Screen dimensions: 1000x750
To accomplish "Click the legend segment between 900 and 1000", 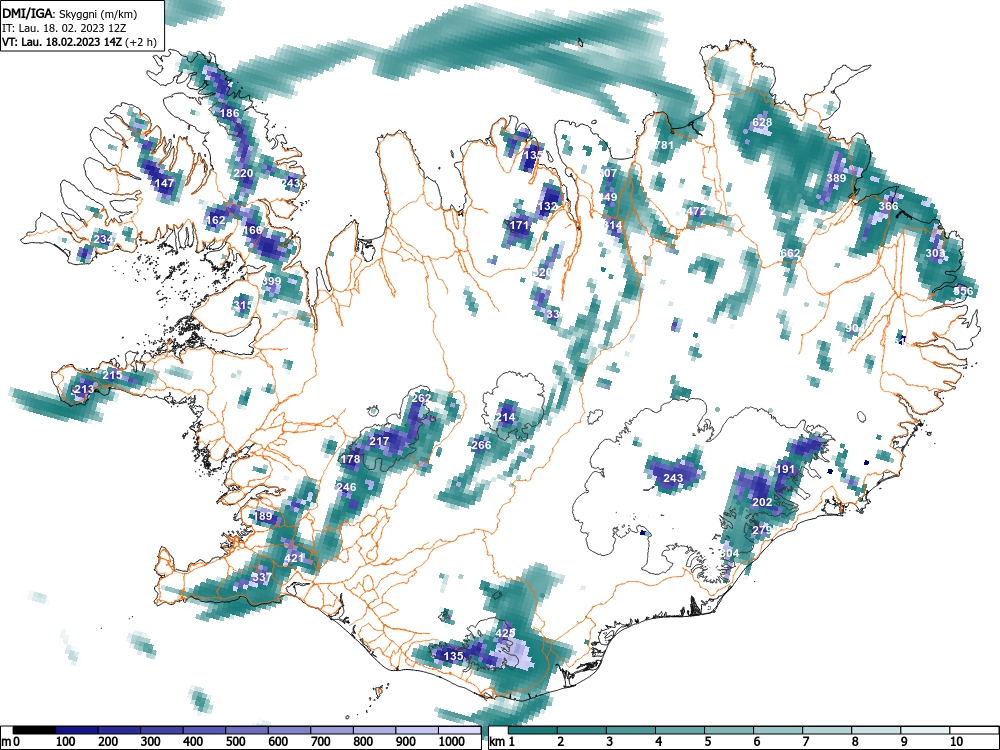I will [x=418, y=730].
